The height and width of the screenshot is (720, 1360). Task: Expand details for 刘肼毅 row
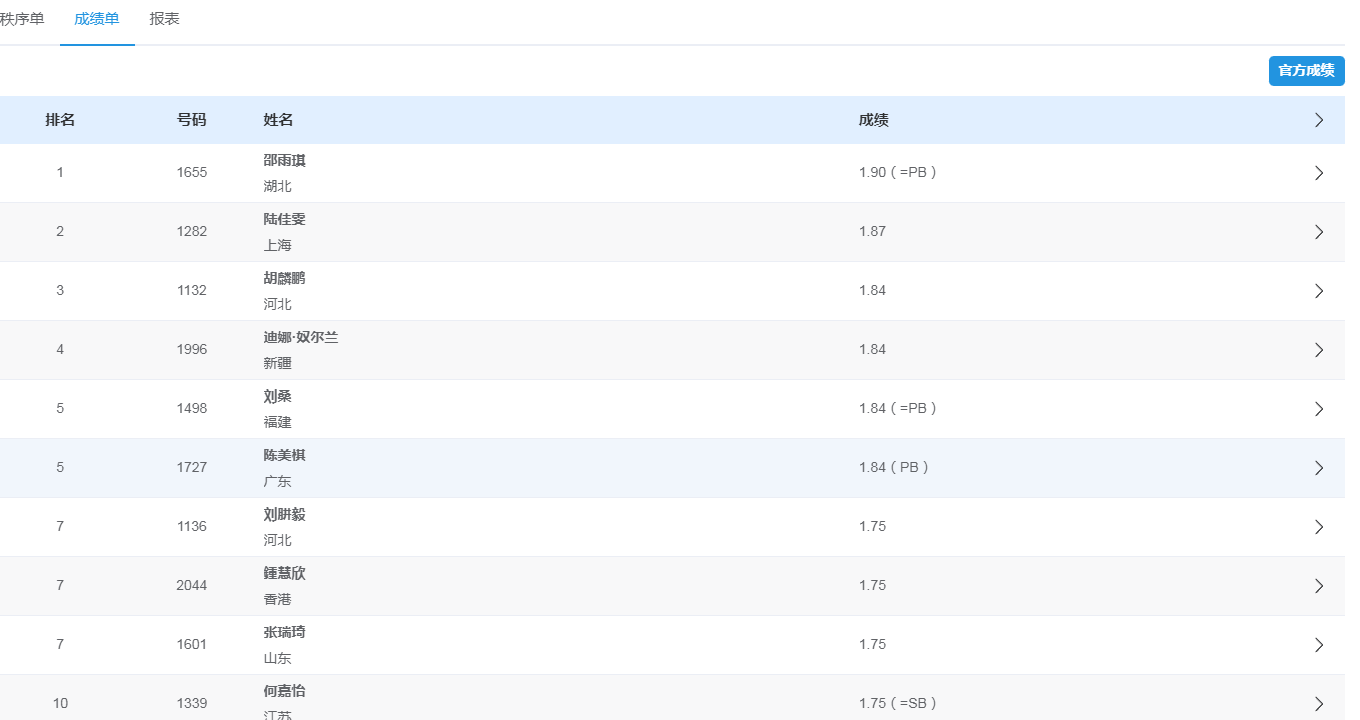pos(1319,527)
